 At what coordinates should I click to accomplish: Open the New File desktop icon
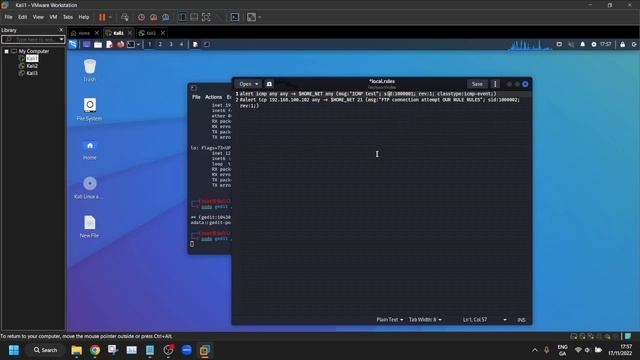pyautogui.click(x=90, y=227)
